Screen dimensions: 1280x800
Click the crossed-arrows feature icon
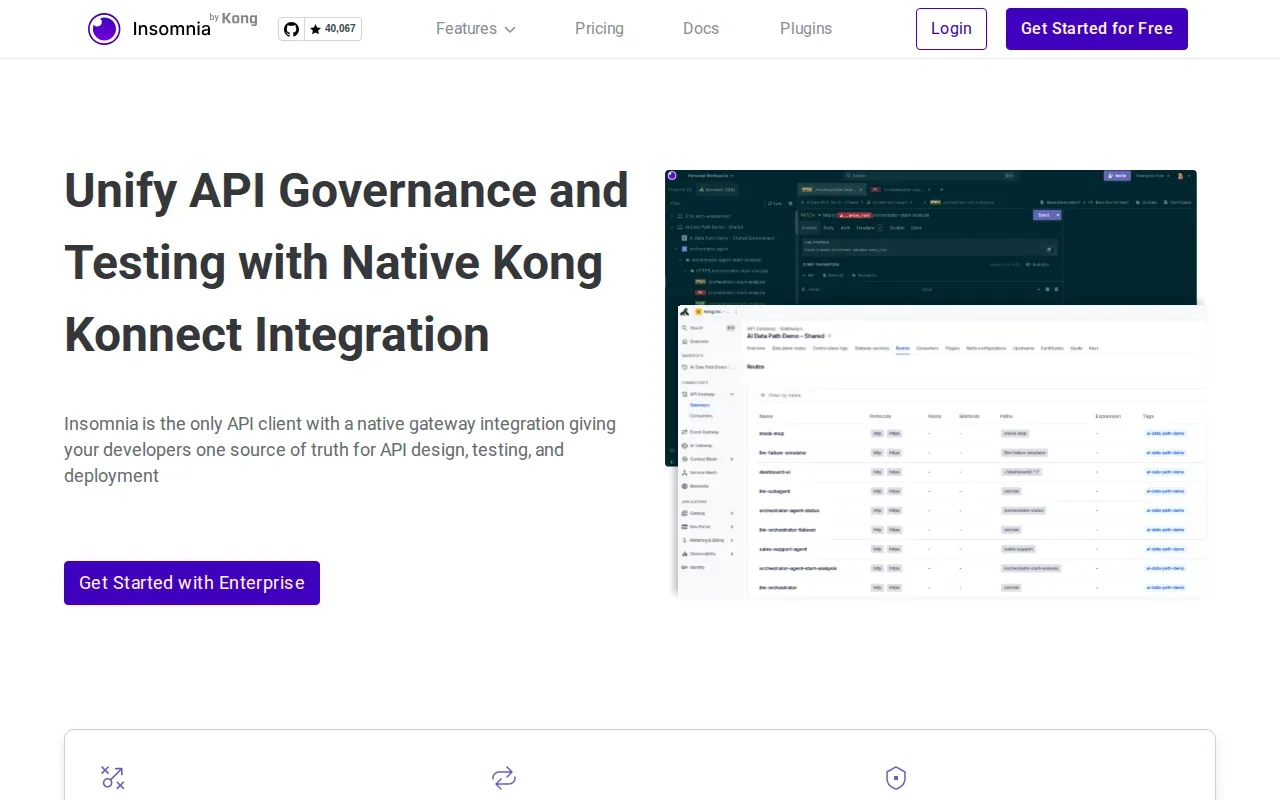tap(113, 778)
